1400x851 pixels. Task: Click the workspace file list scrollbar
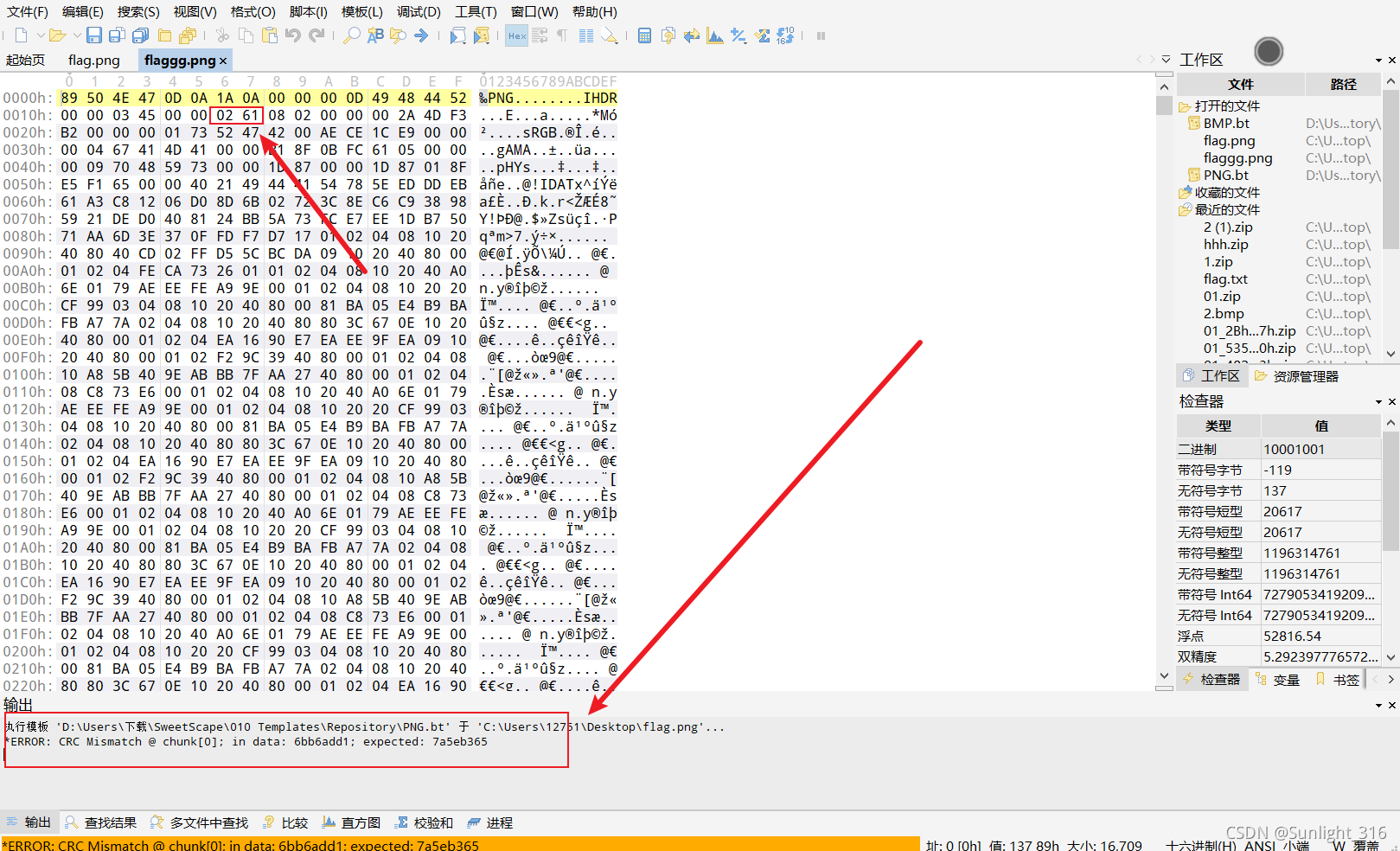tap(1390, 217)
